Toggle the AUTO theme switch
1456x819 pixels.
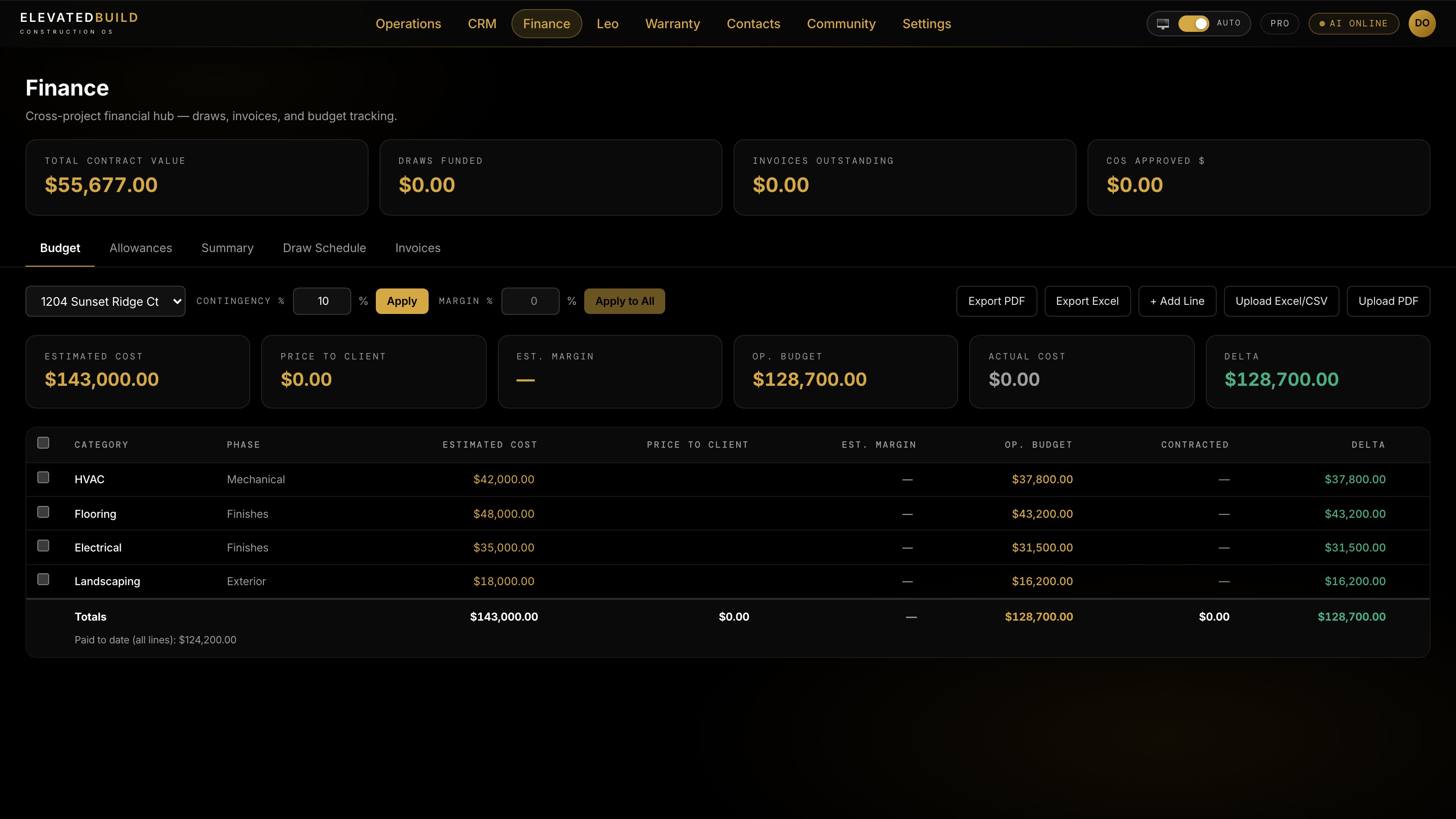[1193, 24]
